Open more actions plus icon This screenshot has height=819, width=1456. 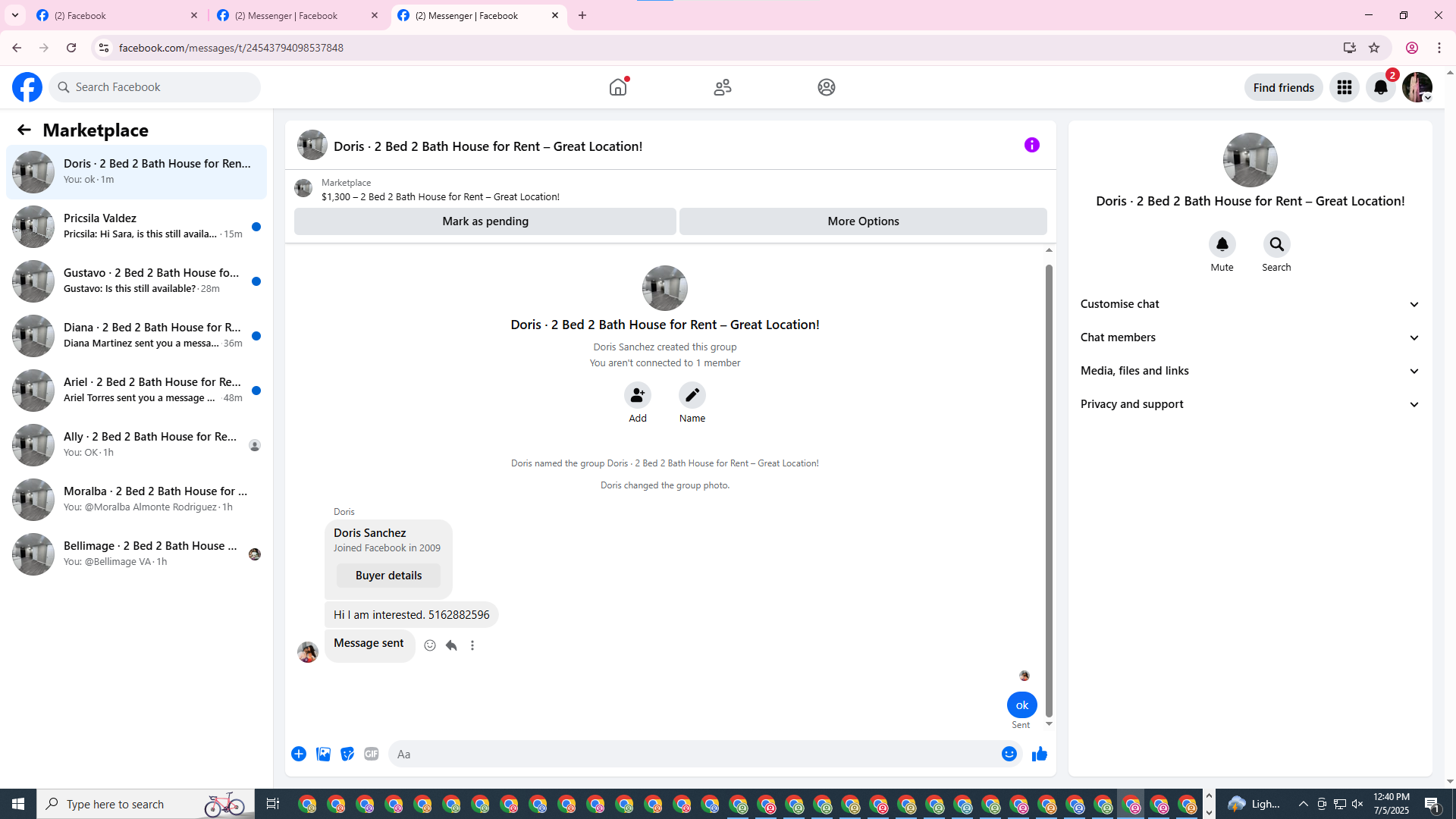point(299,754)
